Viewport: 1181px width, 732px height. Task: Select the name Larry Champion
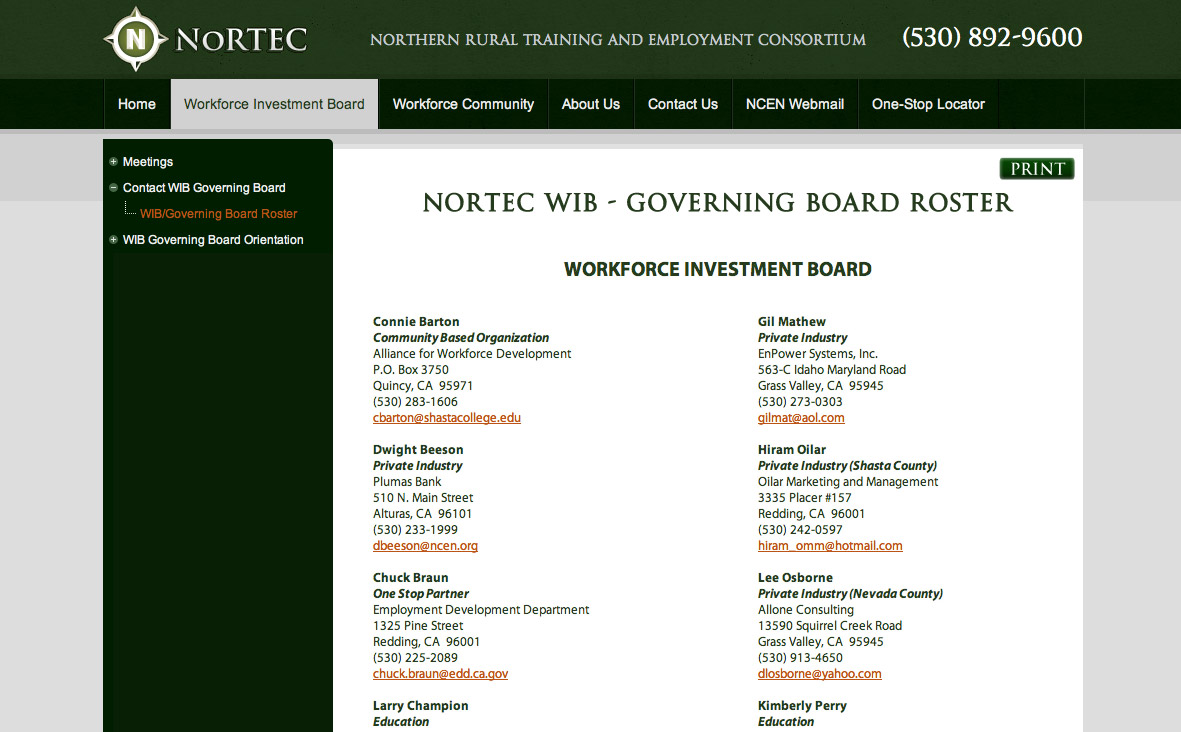(x=420, y=706)
